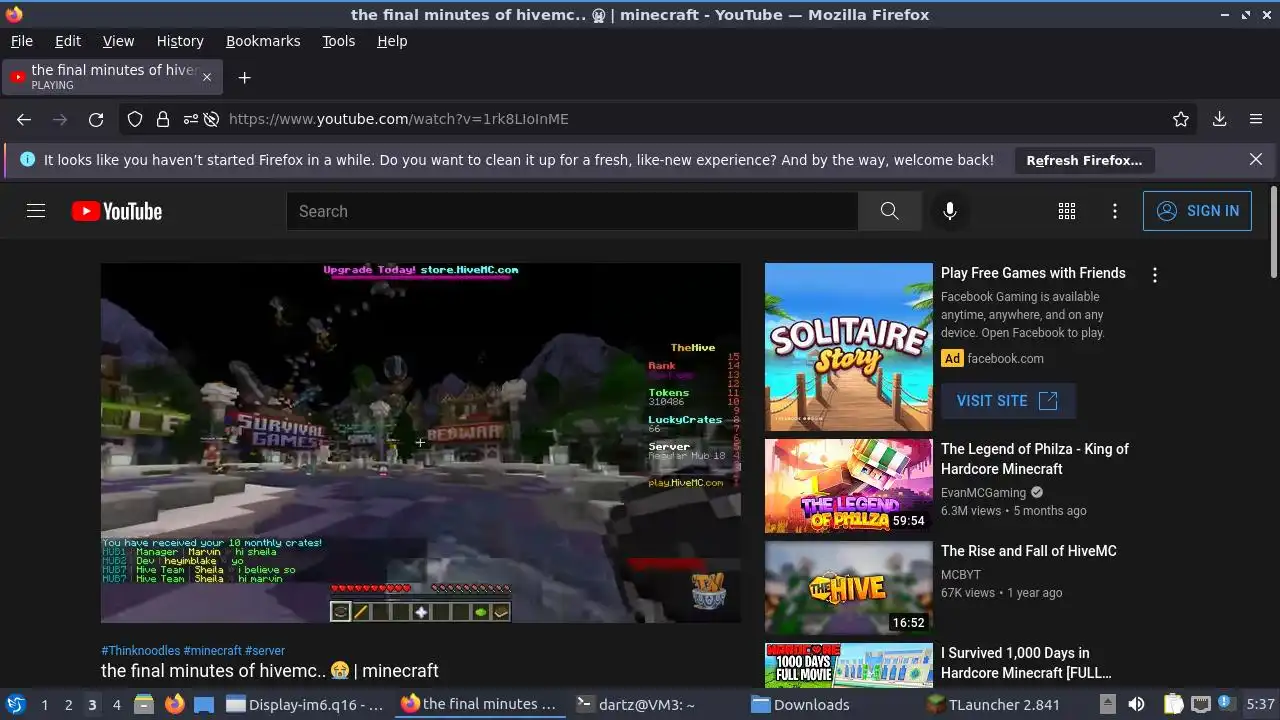Dismiss the Refresh Firefox notification bar
Image resolution: width=1280 pixels, height=720 pixels.
[1256, 159]
